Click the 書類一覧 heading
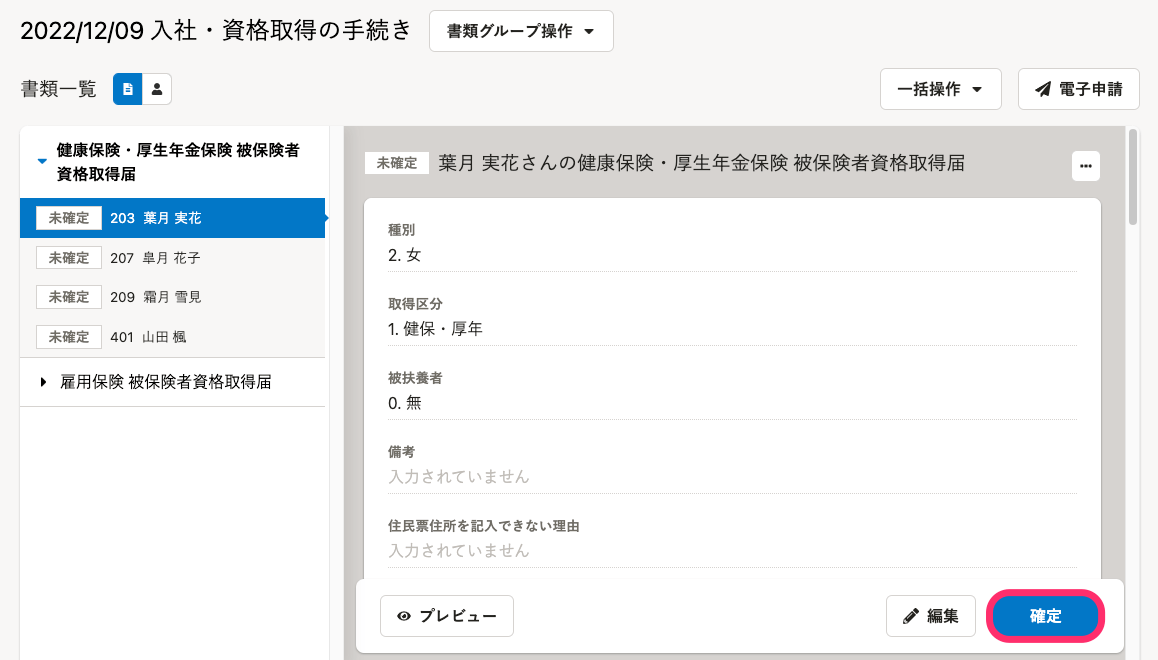 [58, 89]
